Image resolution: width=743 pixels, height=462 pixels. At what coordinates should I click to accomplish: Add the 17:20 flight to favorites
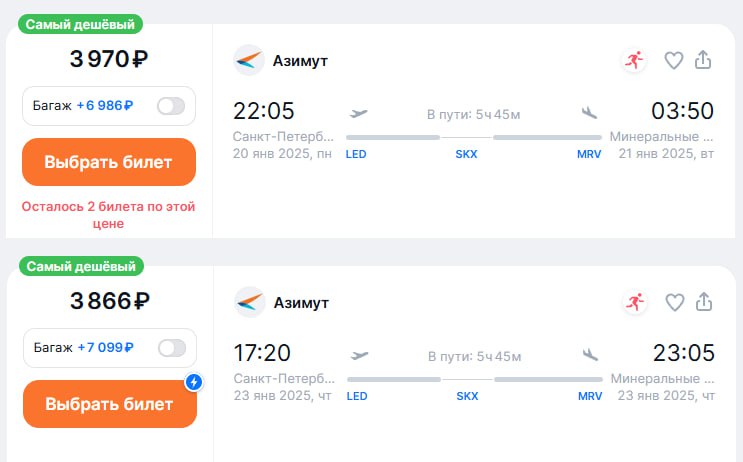[674, 302]
